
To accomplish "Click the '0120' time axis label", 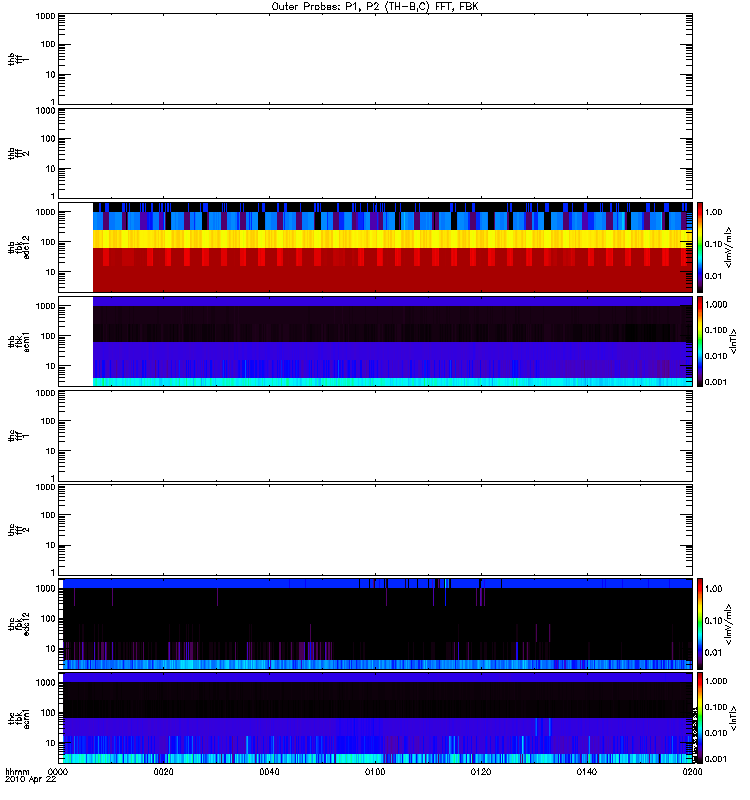I will pyautogui.click(x=481, y=771).
